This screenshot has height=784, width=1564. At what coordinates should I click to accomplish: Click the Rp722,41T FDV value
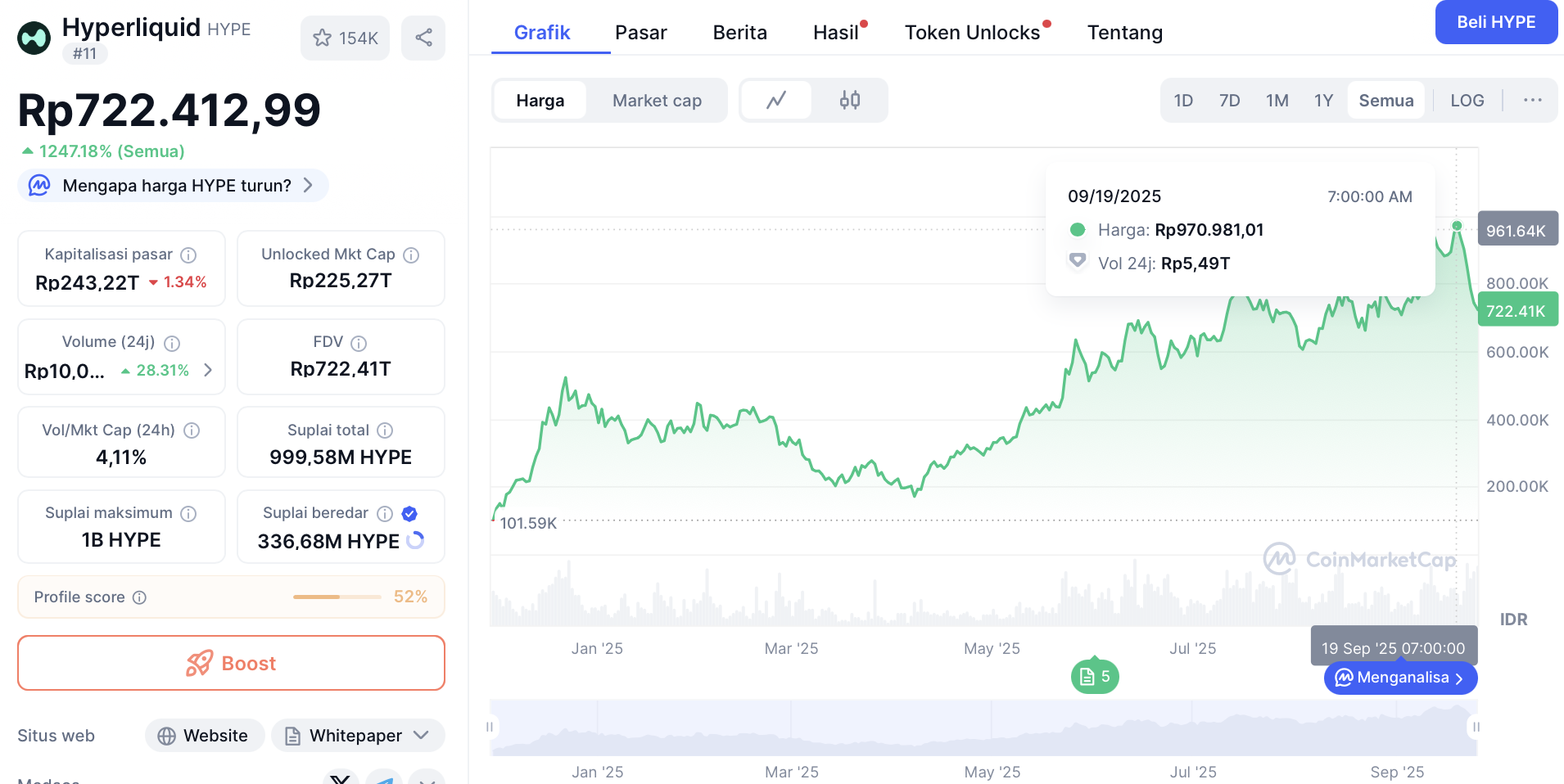pos(341,369)
